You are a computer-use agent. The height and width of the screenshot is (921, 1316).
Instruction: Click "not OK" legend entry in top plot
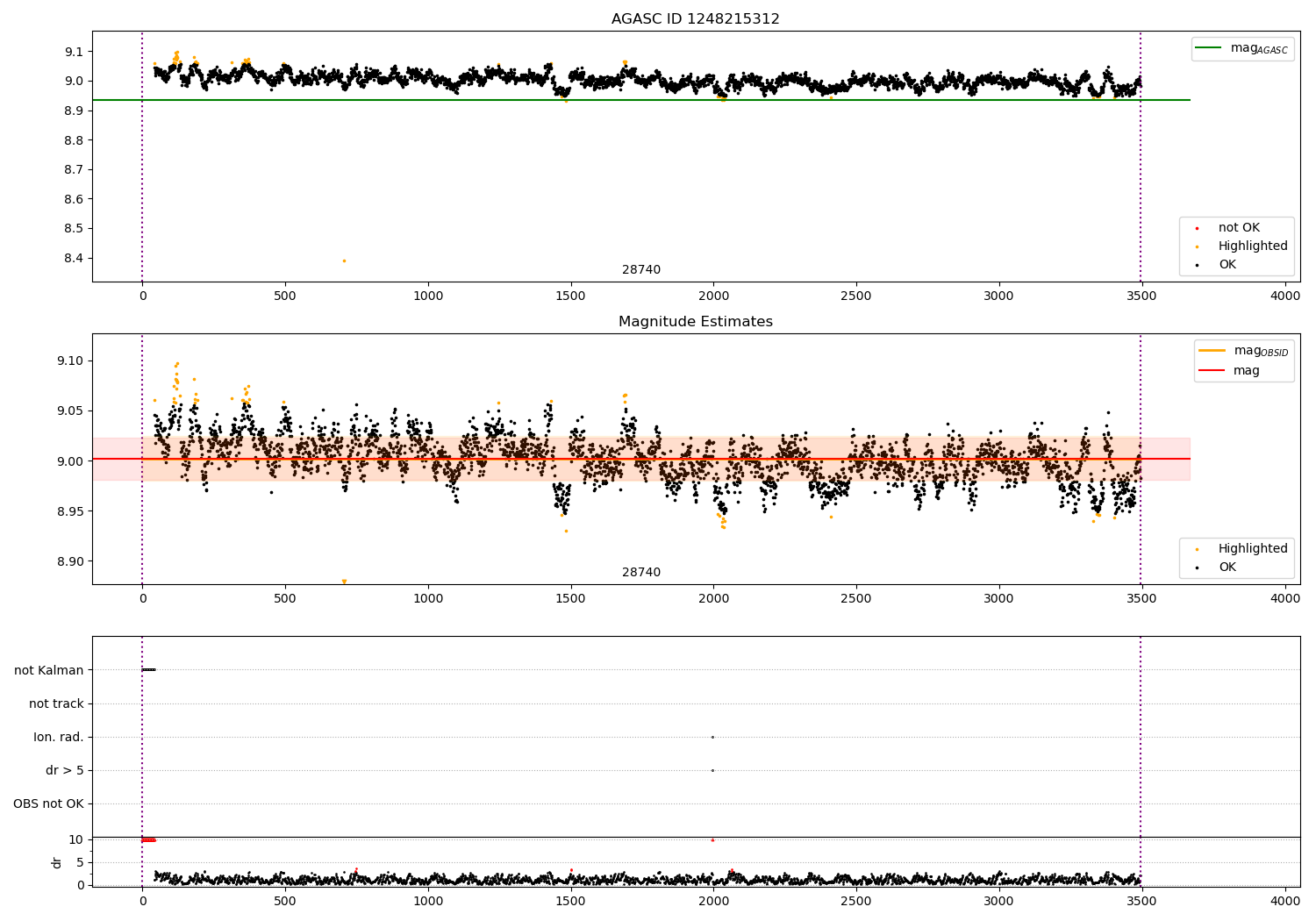(1227, 228)
